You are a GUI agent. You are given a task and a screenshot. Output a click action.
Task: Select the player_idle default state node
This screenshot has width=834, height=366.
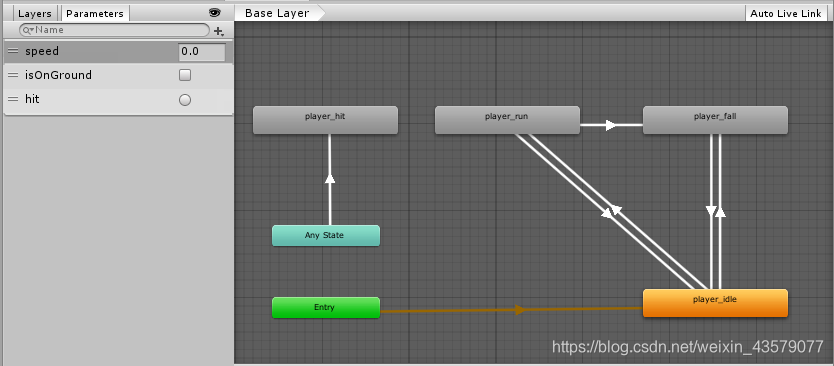tap(715, 303)
